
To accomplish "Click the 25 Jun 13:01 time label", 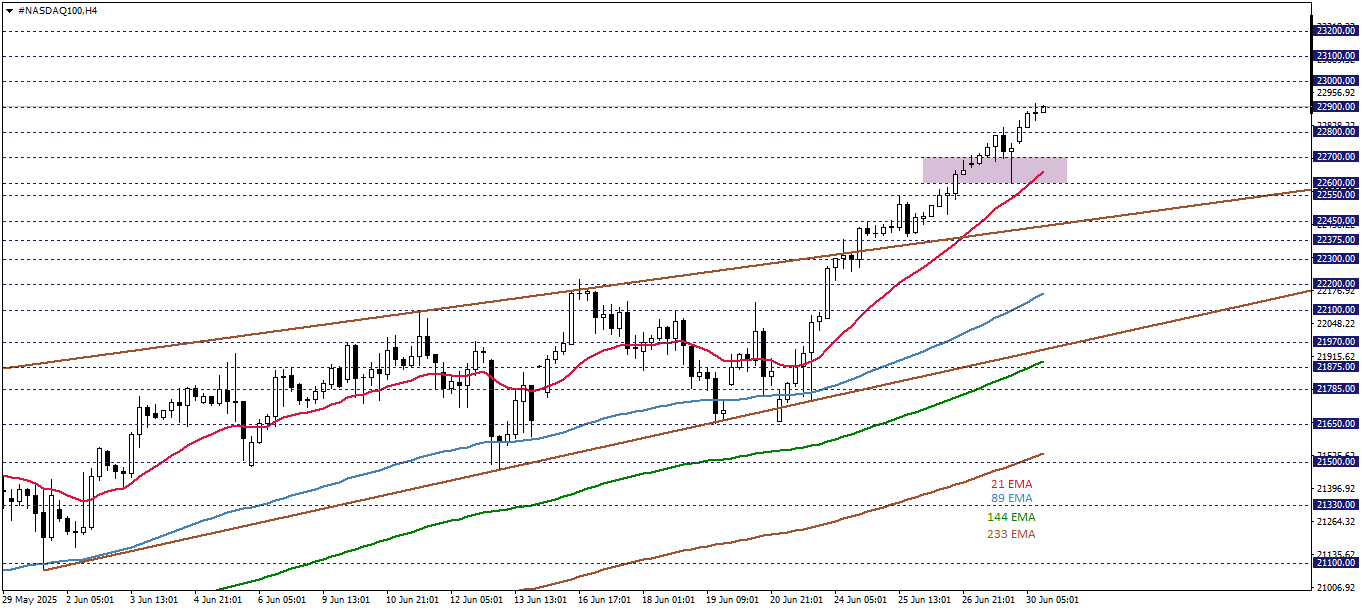I will [925, 600].
